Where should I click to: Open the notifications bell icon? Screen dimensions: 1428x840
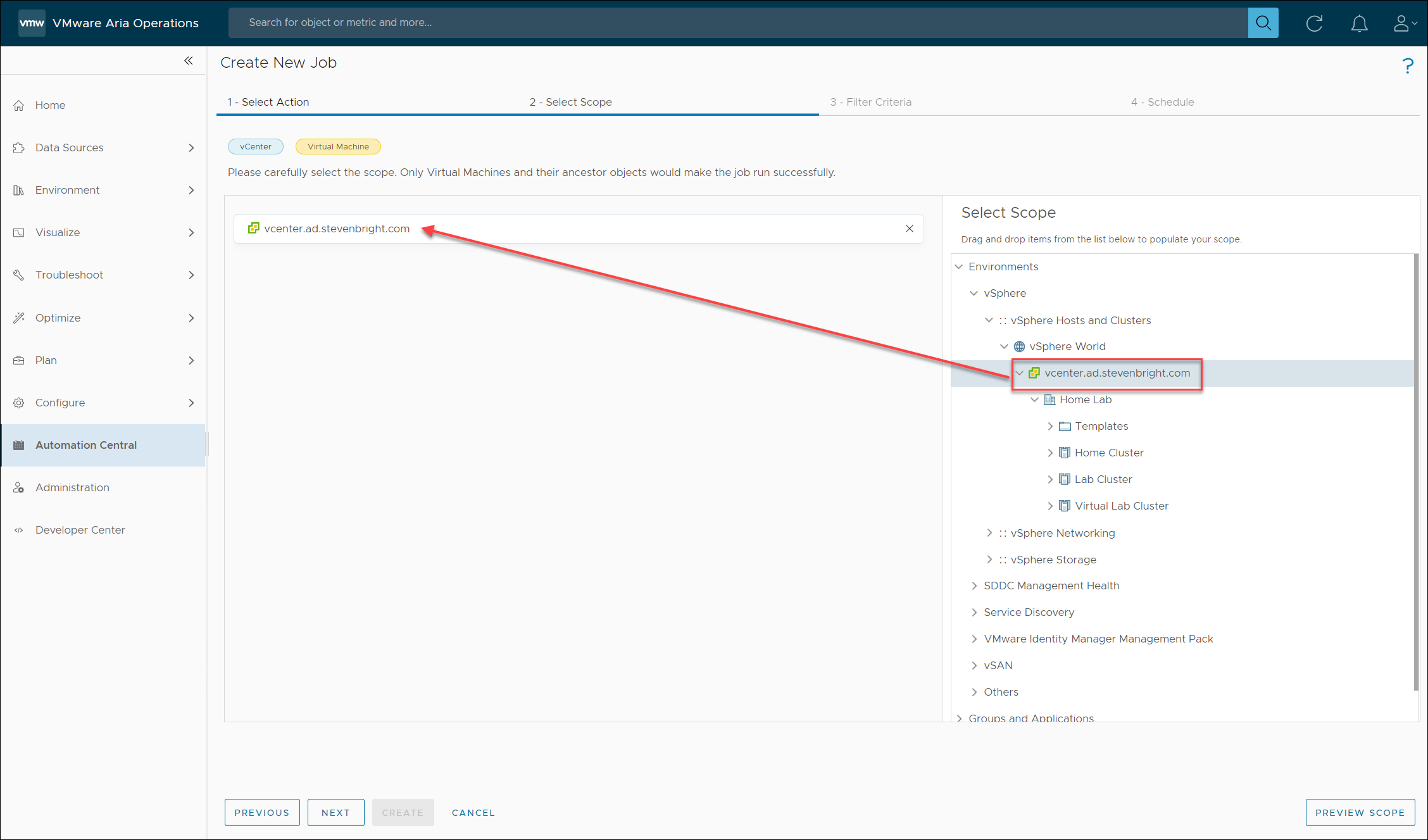(1359, 23)
